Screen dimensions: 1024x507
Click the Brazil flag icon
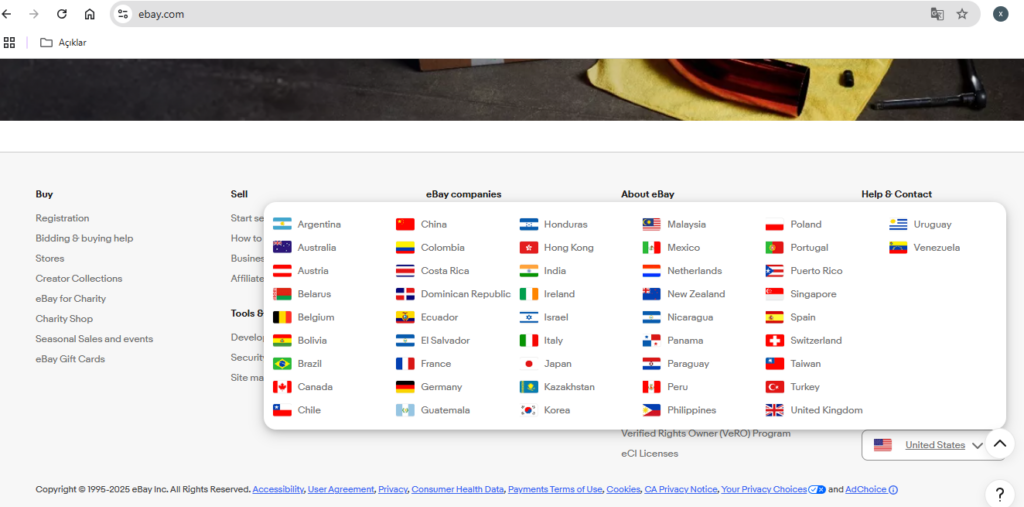pos(282,364)
